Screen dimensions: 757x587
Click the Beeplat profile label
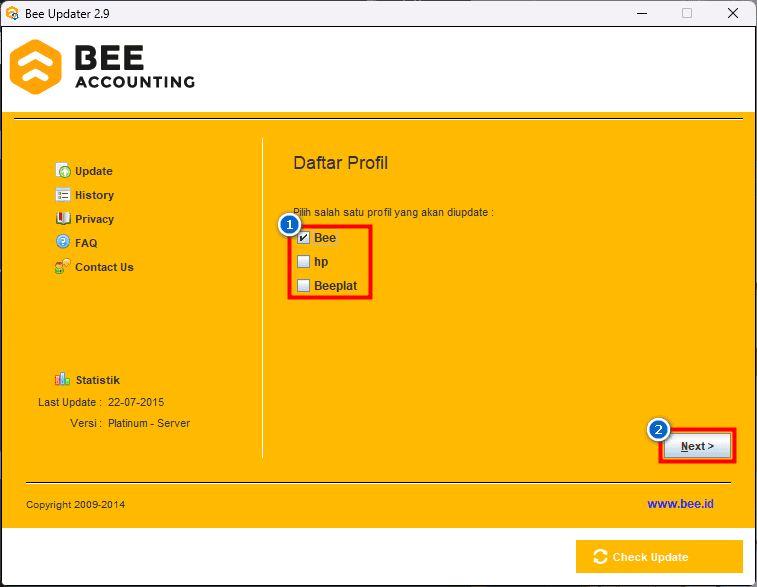point(336,286)
